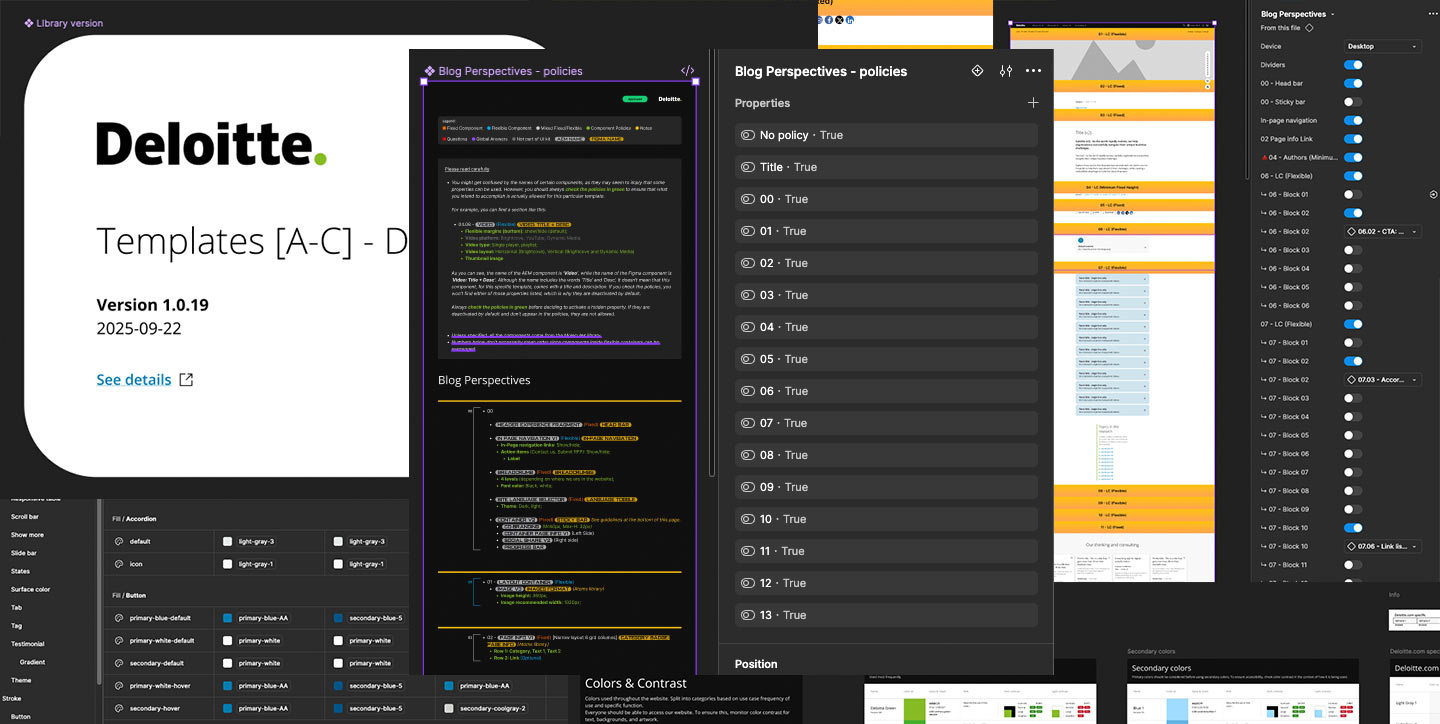The height and width of the screenshot is (724, 1440).
Task: Click the external link icon beside See details
Action: pyautogui.click(x=186, y=380)
